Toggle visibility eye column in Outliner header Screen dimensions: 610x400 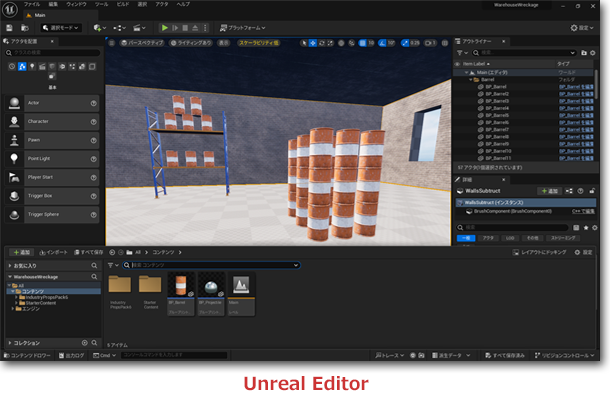(x=457, y=62)
